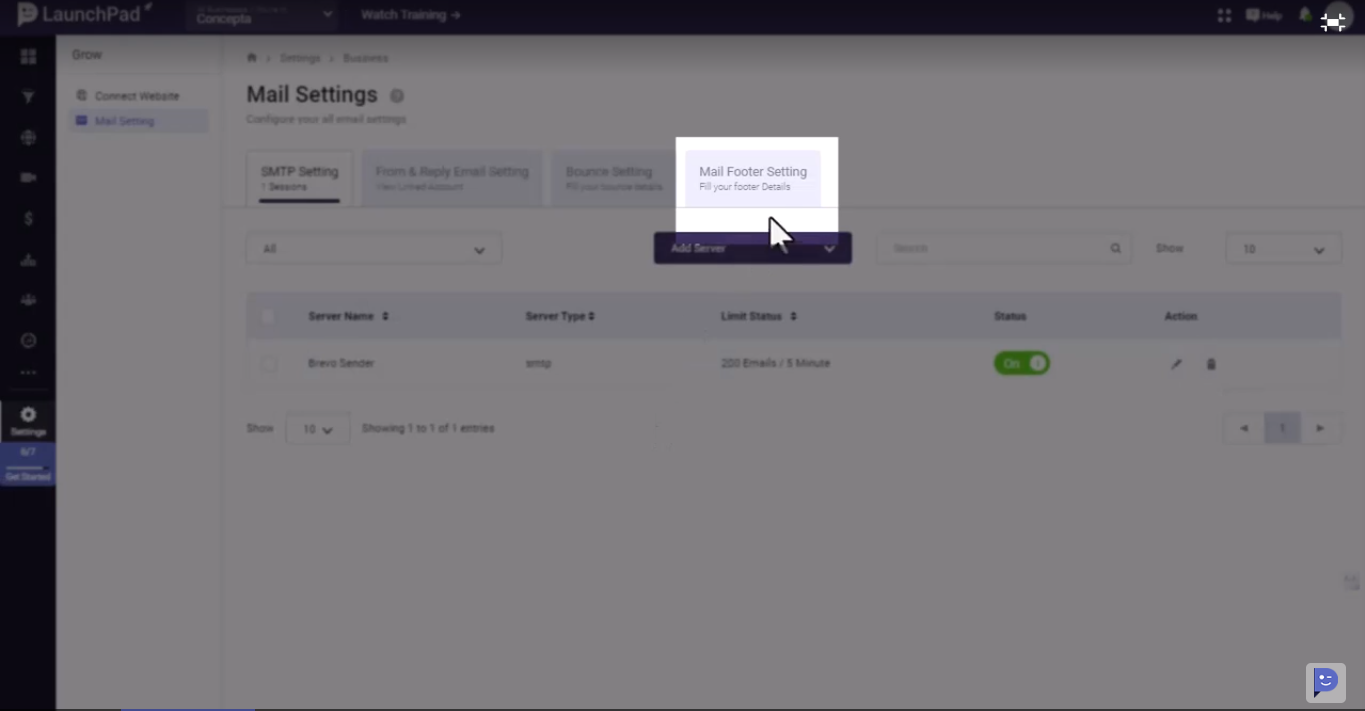Open the dashboard grid icon in left sidebar
The image size is (1365, 711).
28,56
